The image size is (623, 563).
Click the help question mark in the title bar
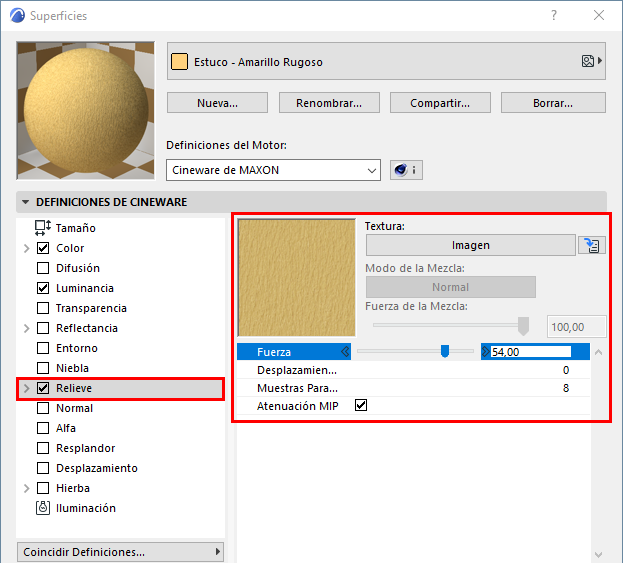pos(554,15)
